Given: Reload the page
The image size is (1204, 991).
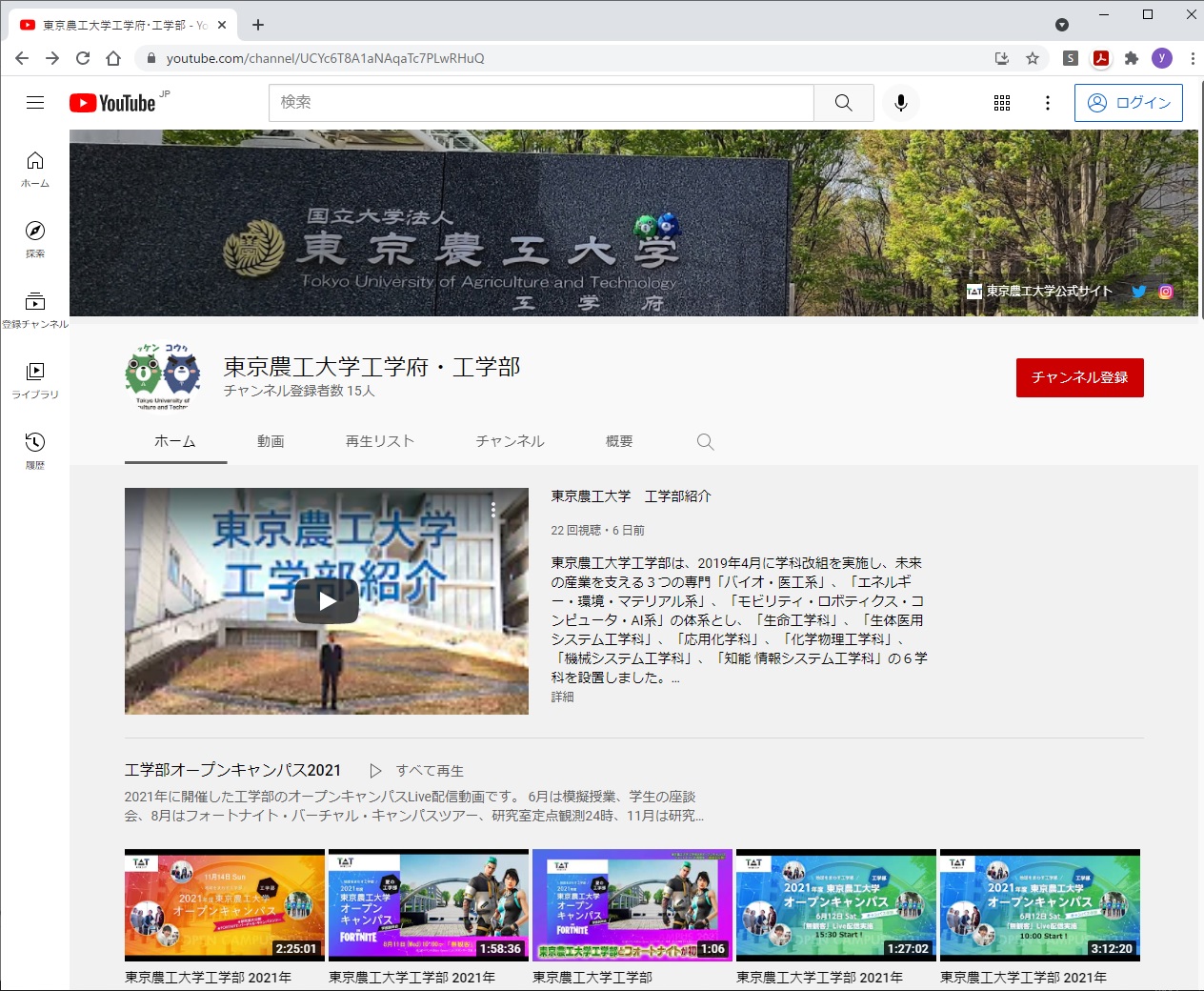Looking at the screenshot, I should click(83, 58).
